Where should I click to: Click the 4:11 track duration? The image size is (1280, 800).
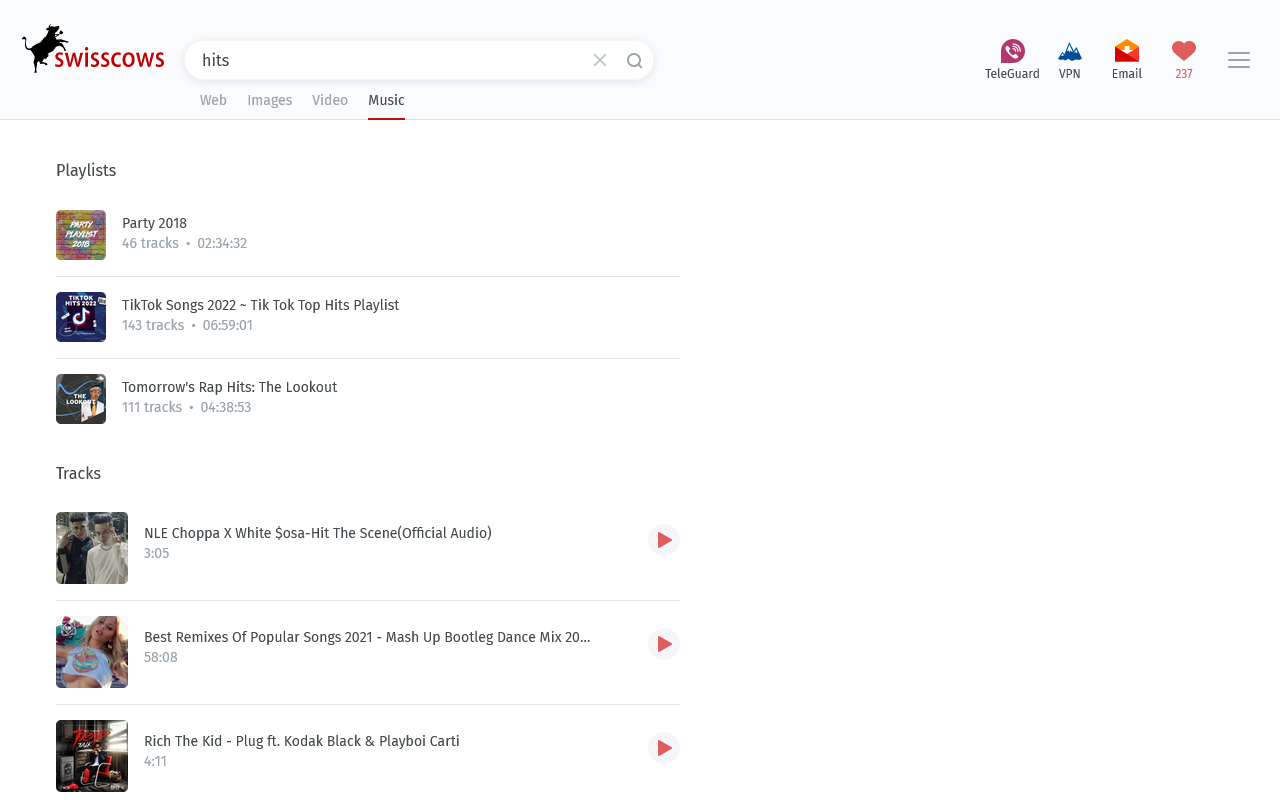(155, 762)
